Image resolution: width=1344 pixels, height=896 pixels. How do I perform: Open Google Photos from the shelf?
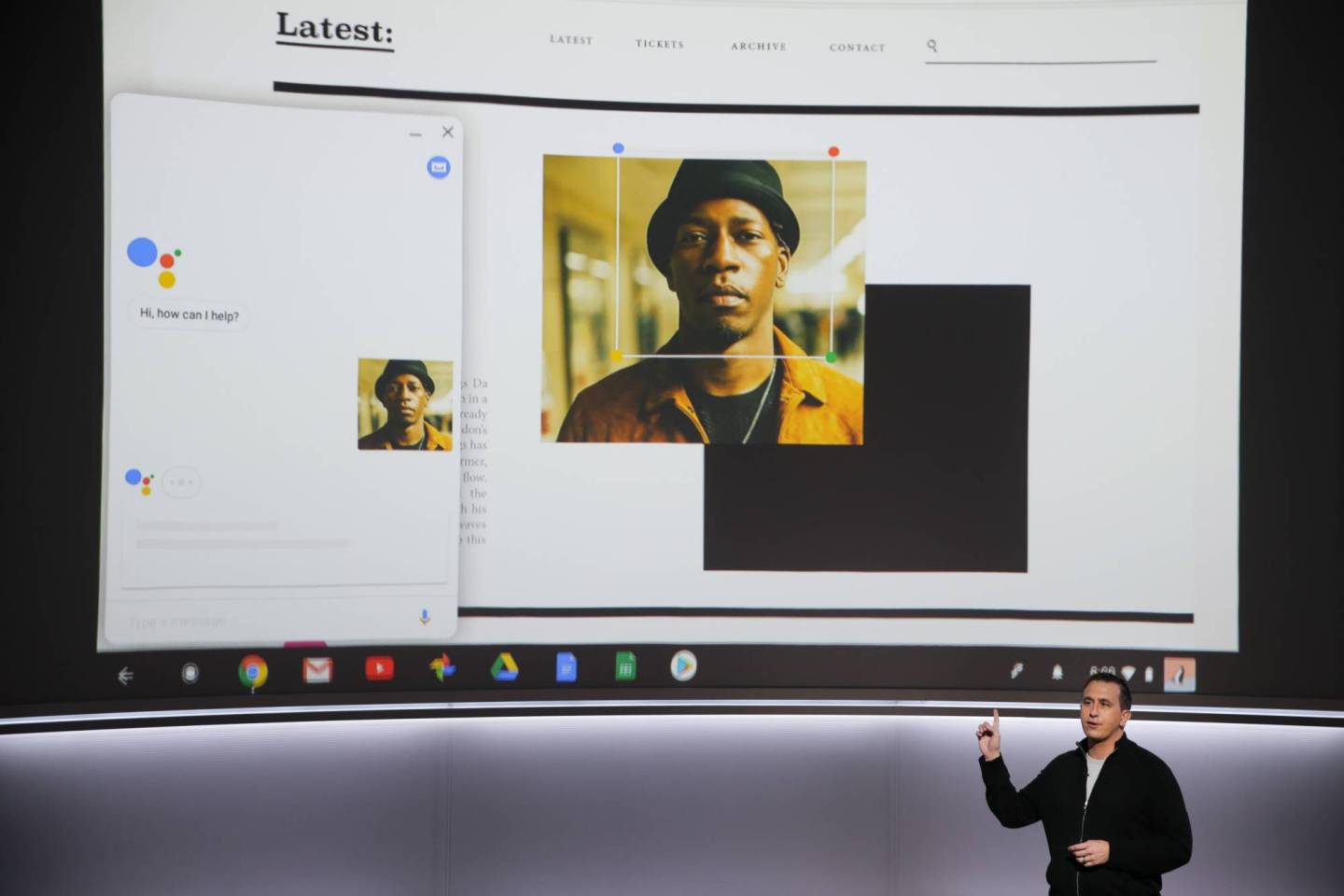(x=442, y=669)
